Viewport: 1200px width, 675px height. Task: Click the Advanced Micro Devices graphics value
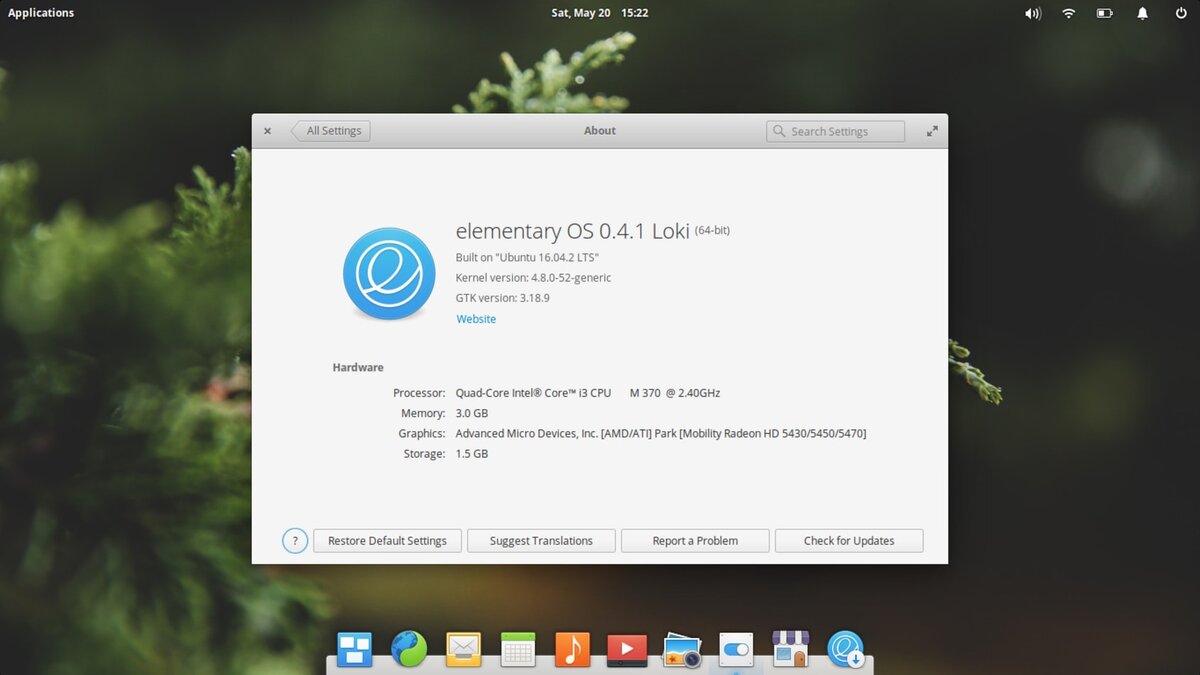tap(661, 433)
